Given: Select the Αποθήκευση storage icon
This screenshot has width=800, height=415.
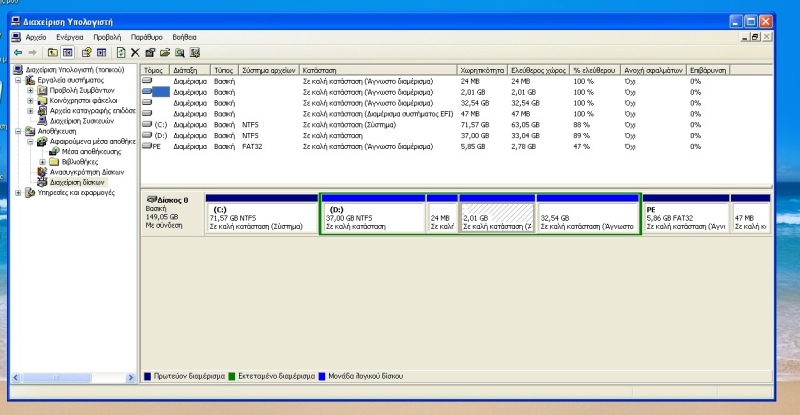Looking at the screenshot, I should pos(30,131).
